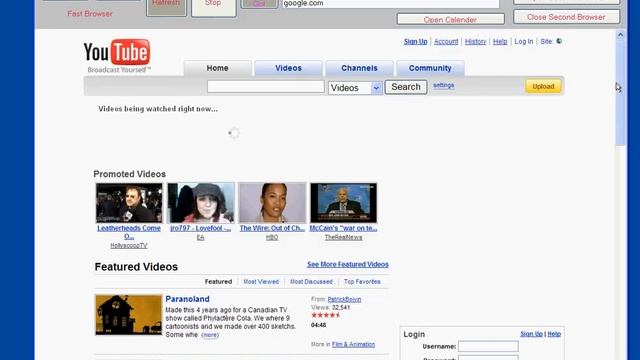This screenshot has width=640, height=360.
Task: Switch to the Channels tab
Action: 359,68
